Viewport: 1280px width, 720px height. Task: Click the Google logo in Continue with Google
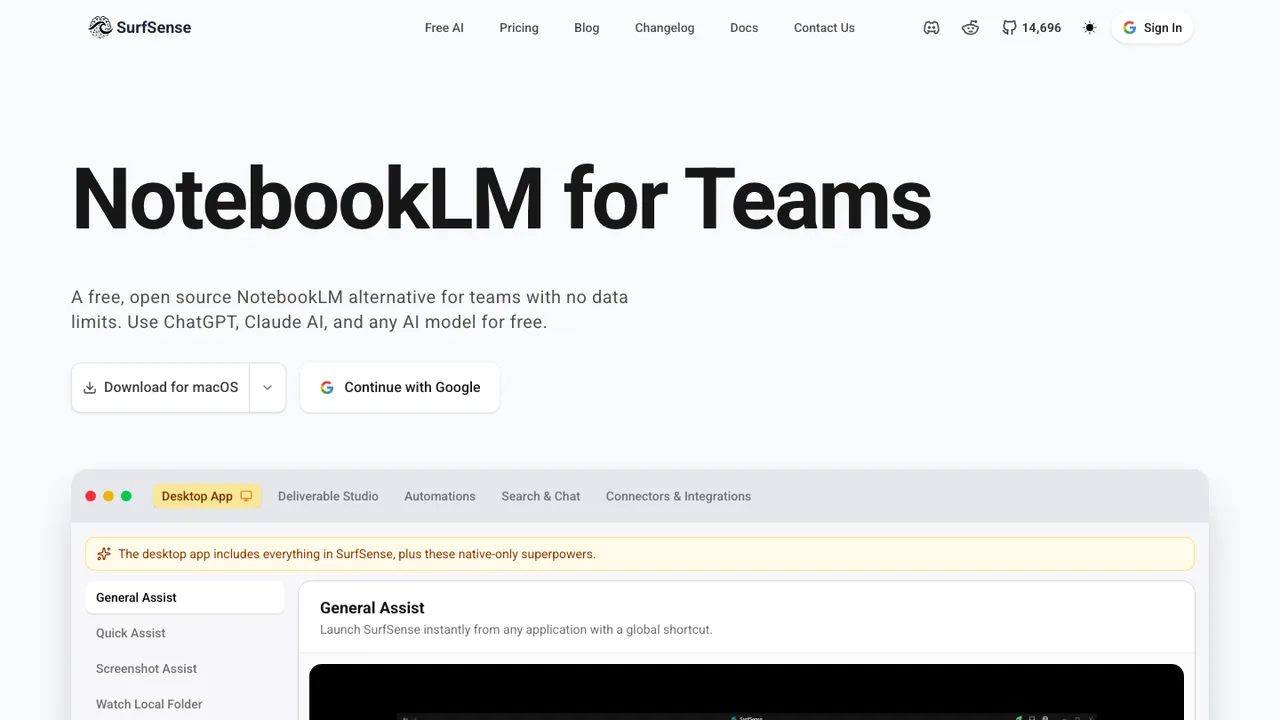(x=327, y=387)
